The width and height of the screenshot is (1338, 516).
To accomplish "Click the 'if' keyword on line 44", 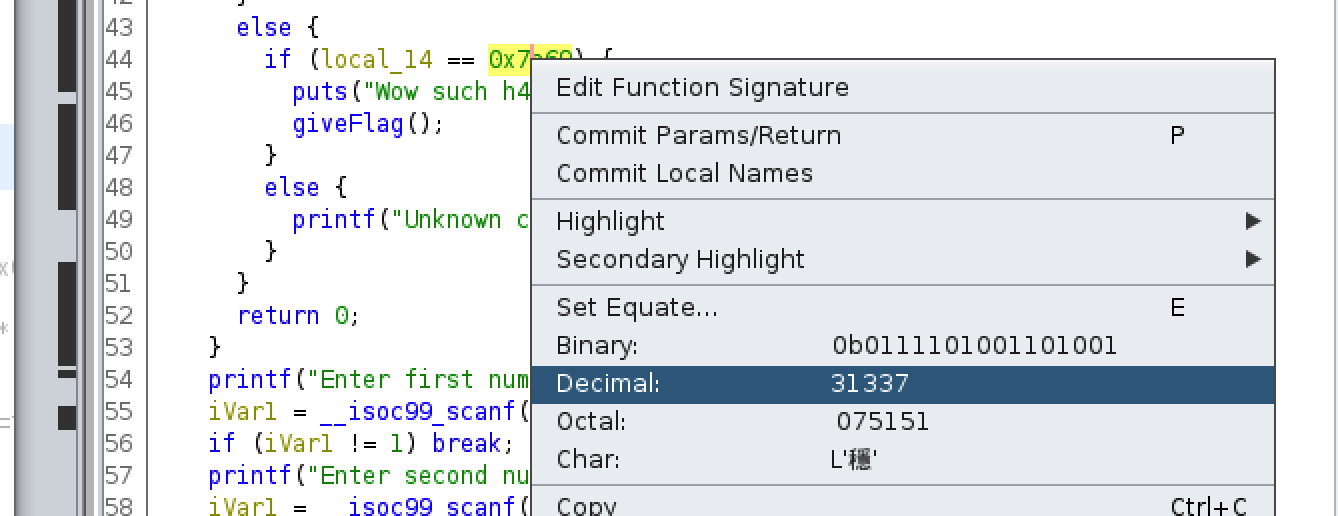I will click(278, 60).
